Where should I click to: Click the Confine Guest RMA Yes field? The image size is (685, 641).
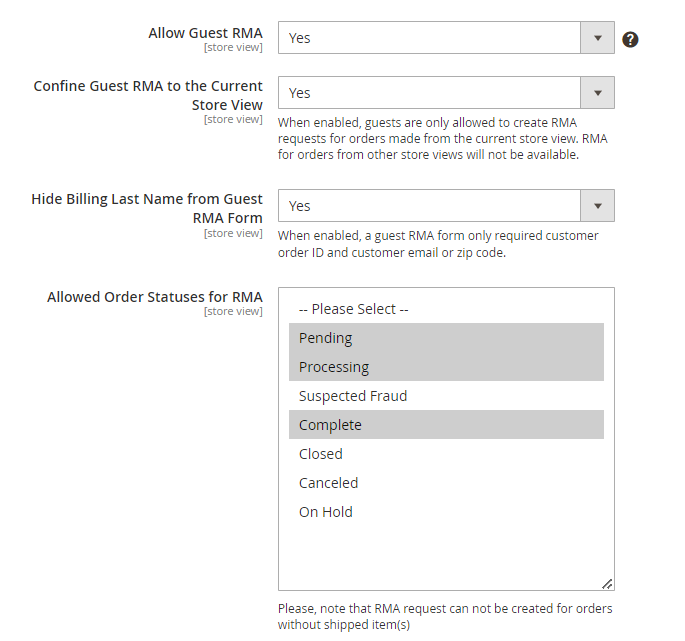(x=446, y=93)
